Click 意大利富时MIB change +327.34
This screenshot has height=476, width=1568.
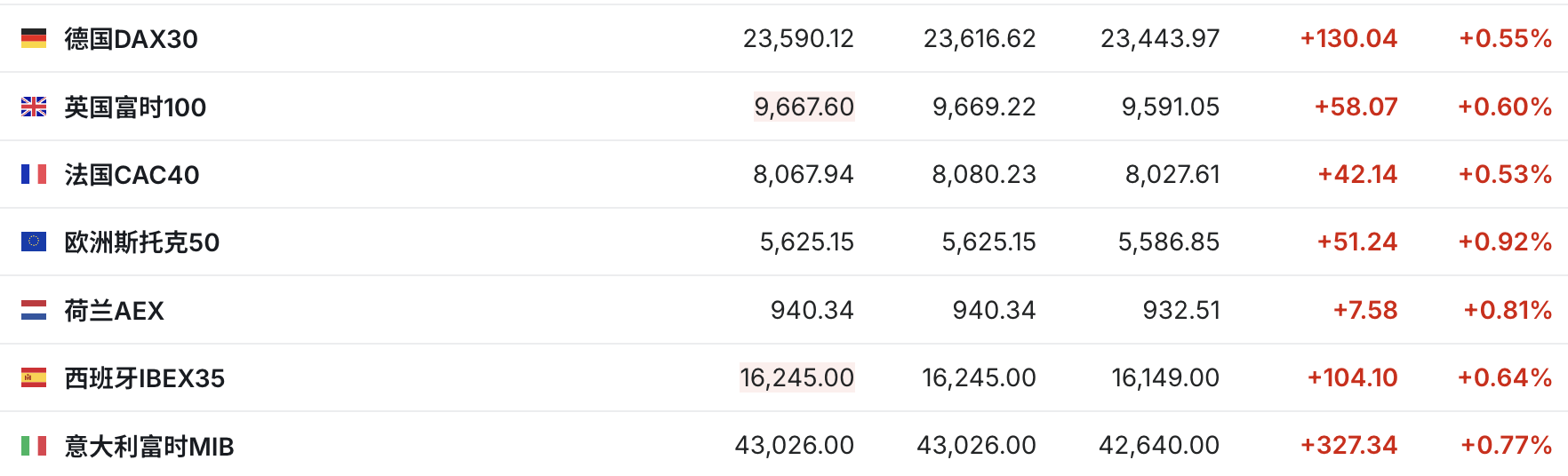pos(1348,445)
